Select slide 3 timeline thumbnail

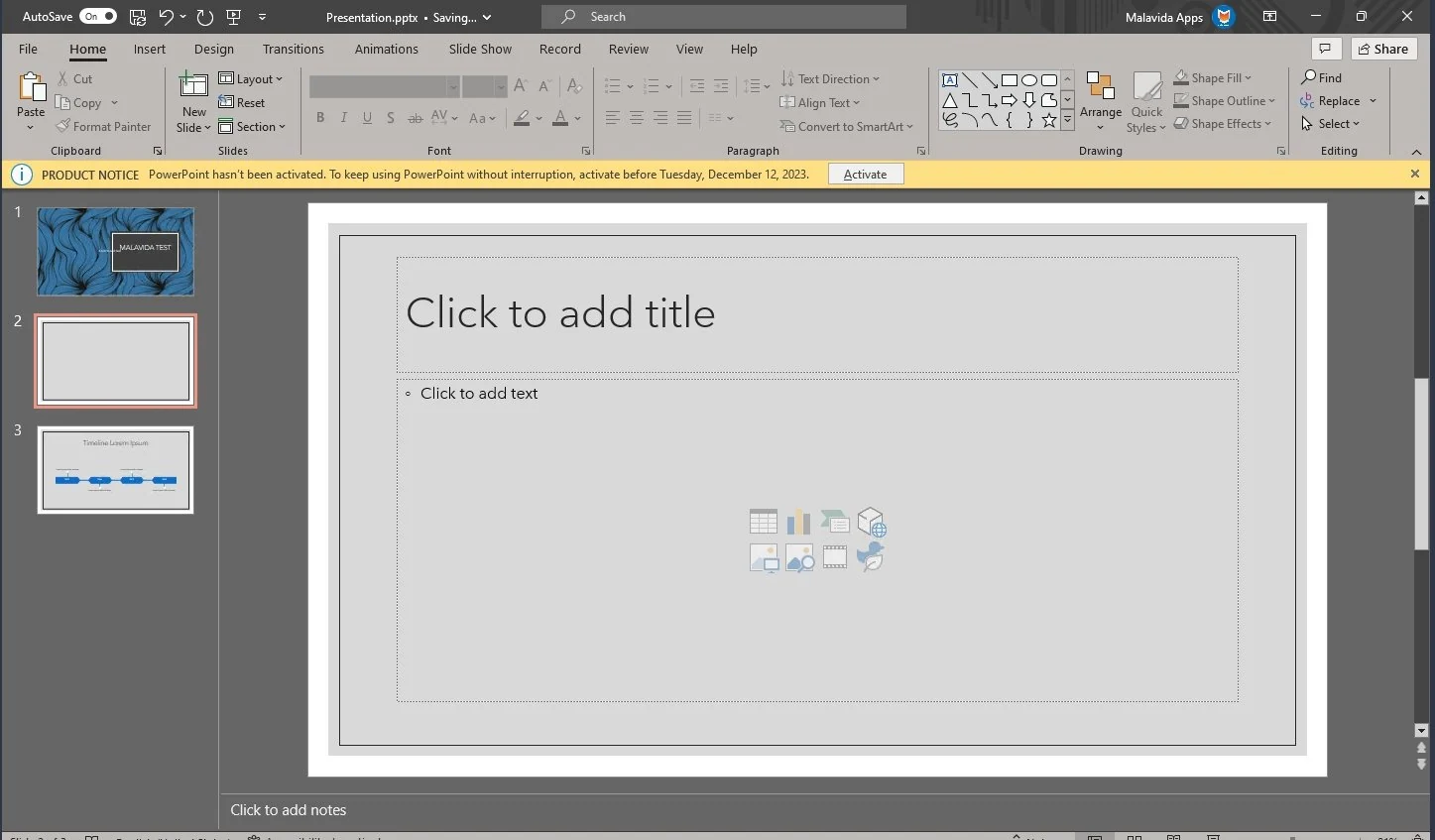(x=116, y=470)
